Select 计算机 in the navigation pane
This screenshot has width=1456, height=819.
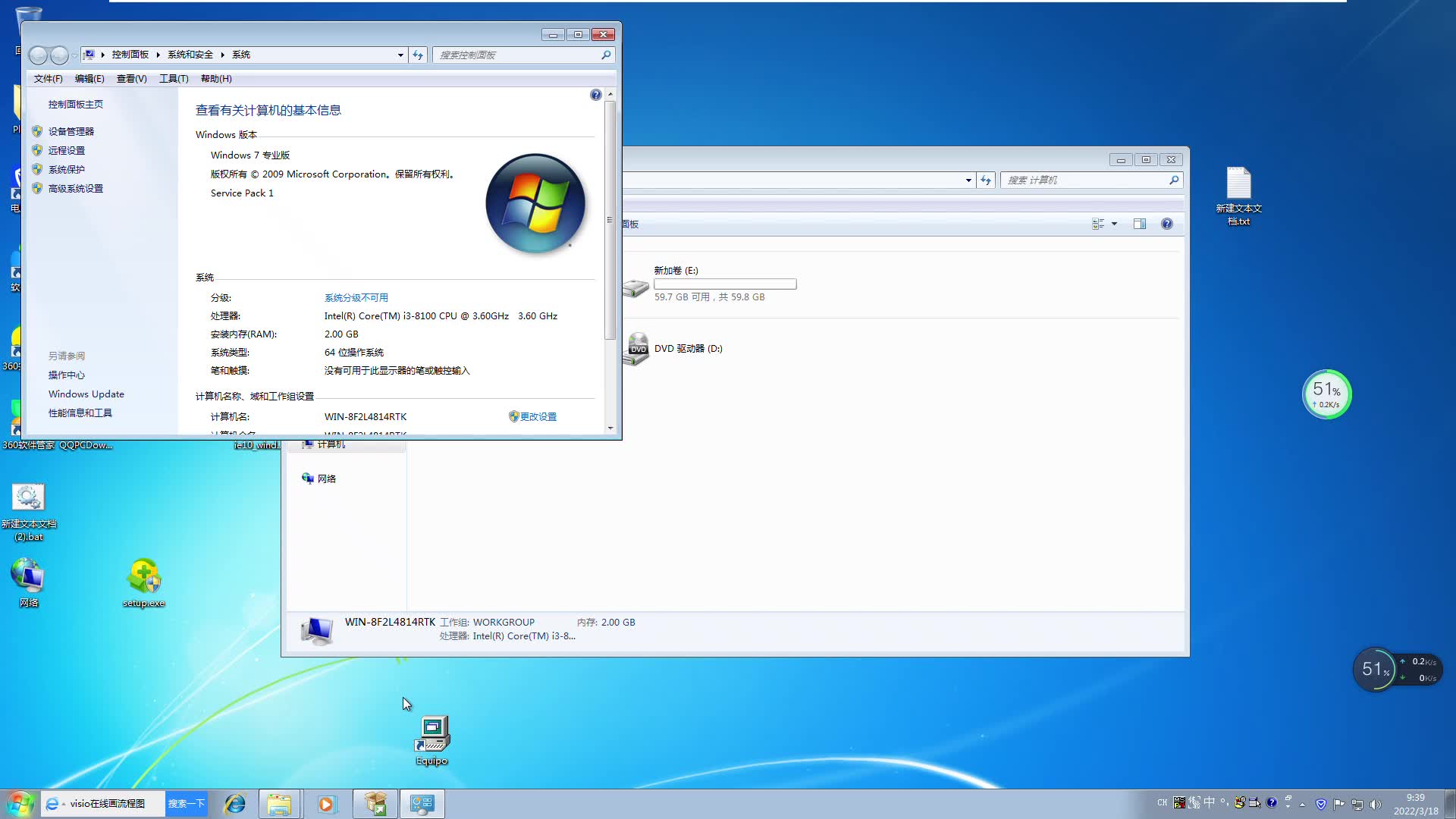click(324, 444)
